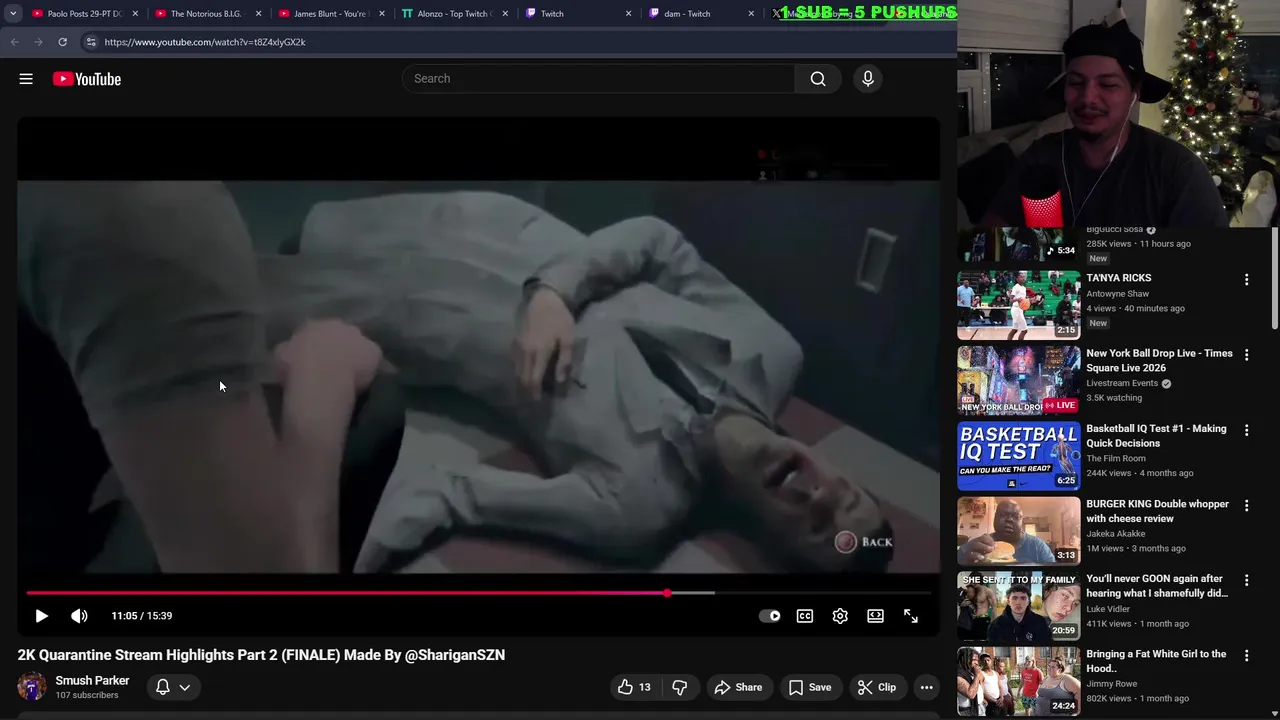The width and height of the screenshot is (1280, 720).
Task: Open TANYA RICKS video thumbnail
Action: click(x=1018, y=305)
